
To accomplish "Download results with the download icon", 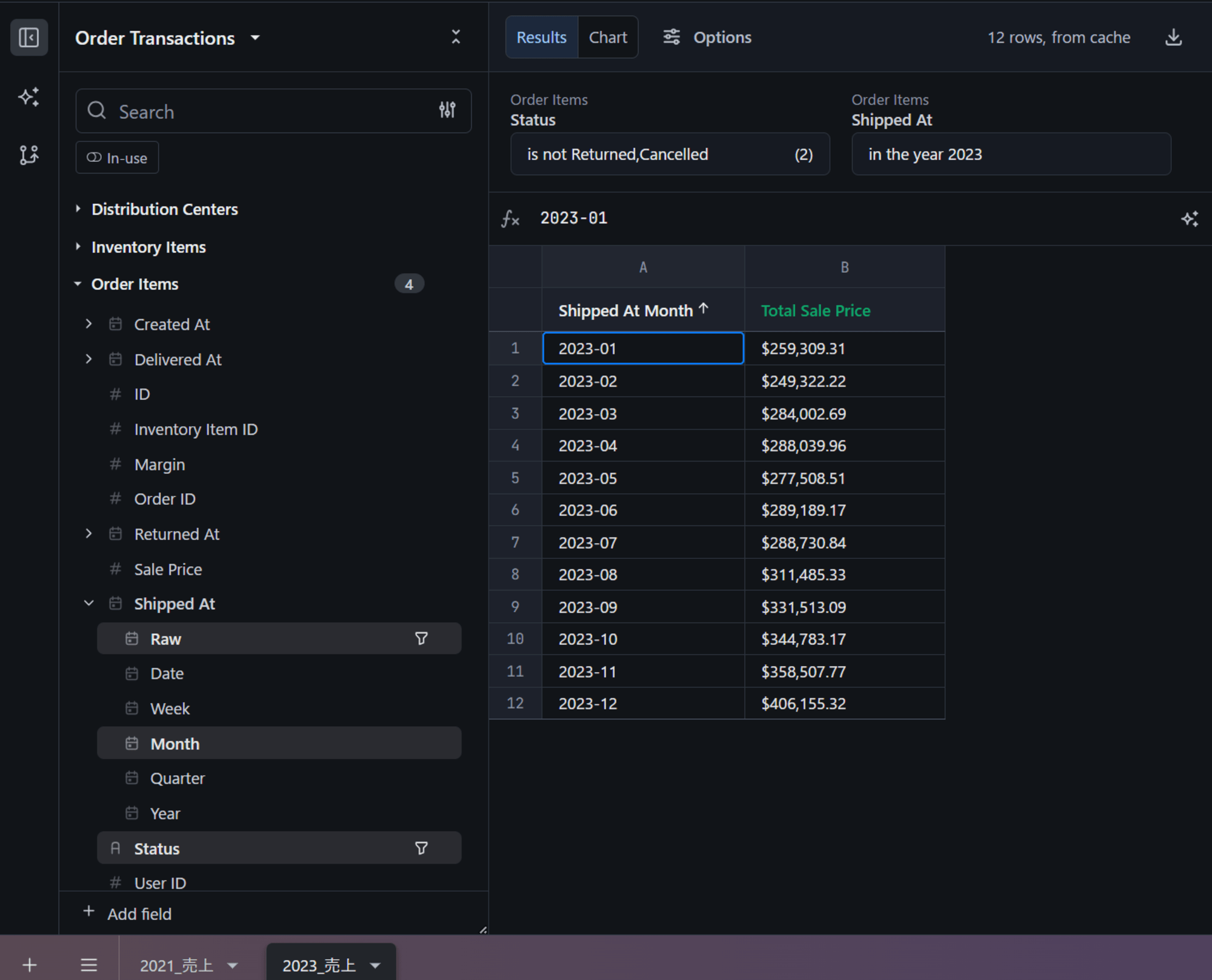I will [1173, 37].
